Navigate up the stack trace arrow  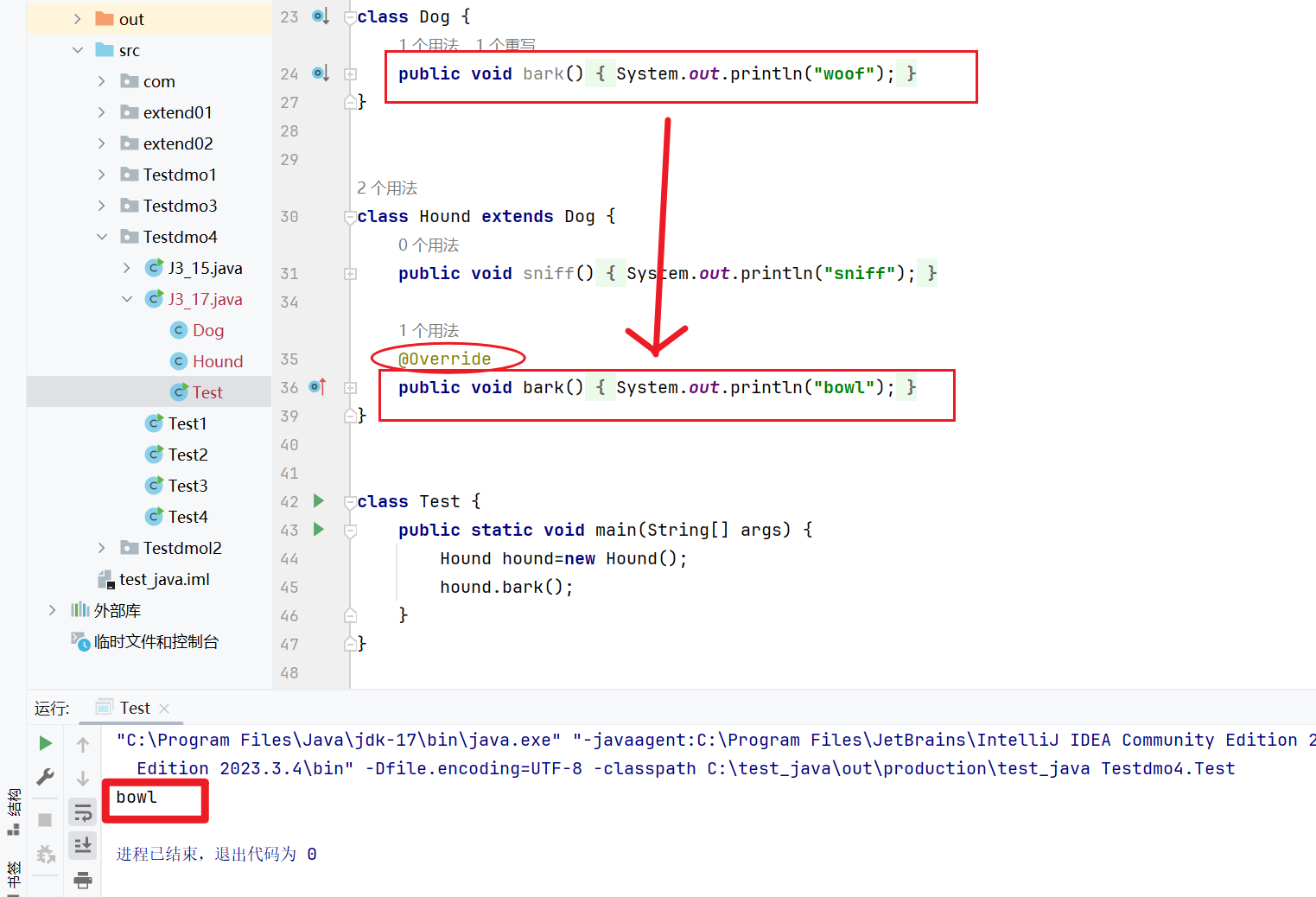(83, 744)
